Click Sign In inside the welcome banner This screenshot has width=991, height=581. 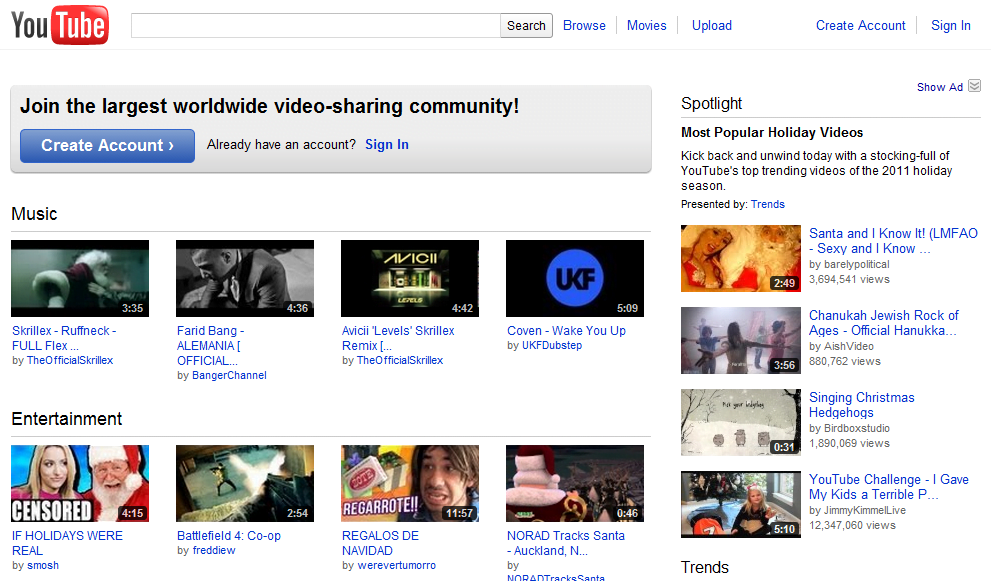click(386, 144)
